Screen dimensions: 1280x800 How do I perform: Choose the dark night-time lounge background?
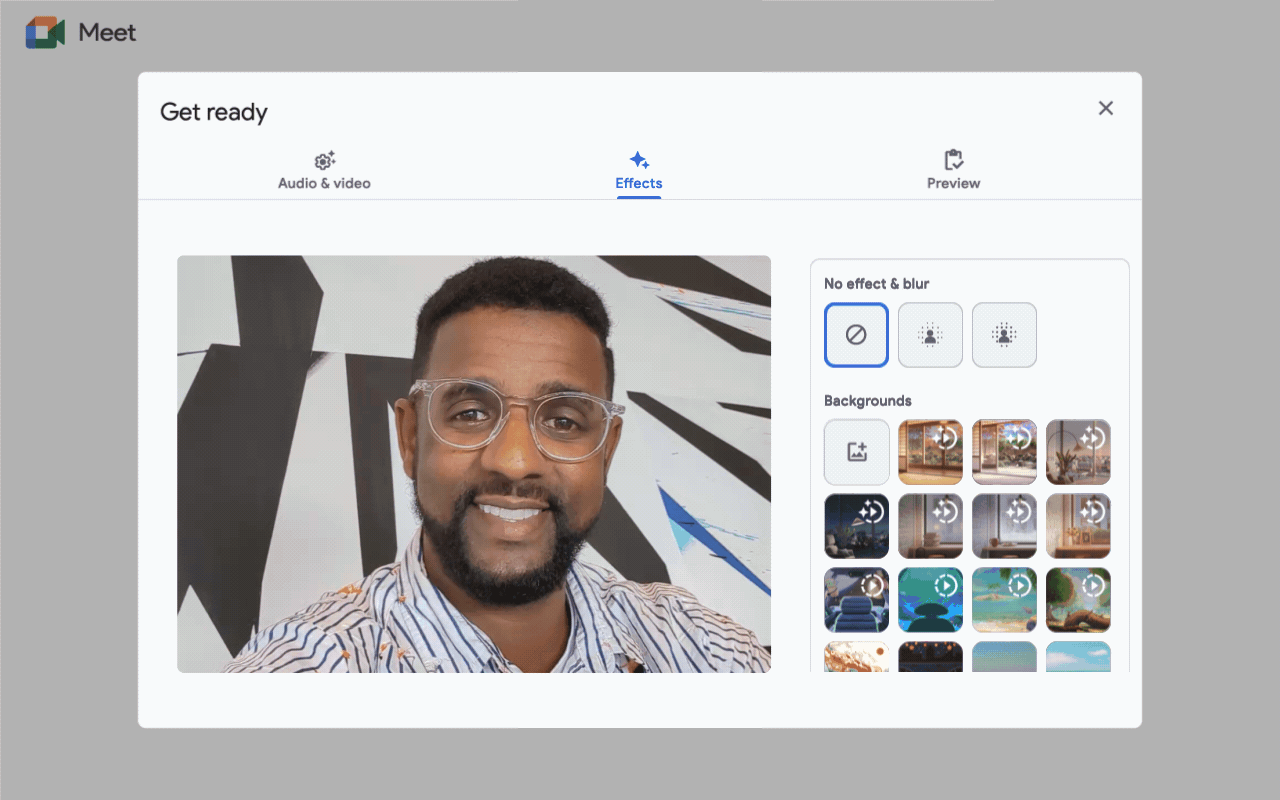(856, 526)
